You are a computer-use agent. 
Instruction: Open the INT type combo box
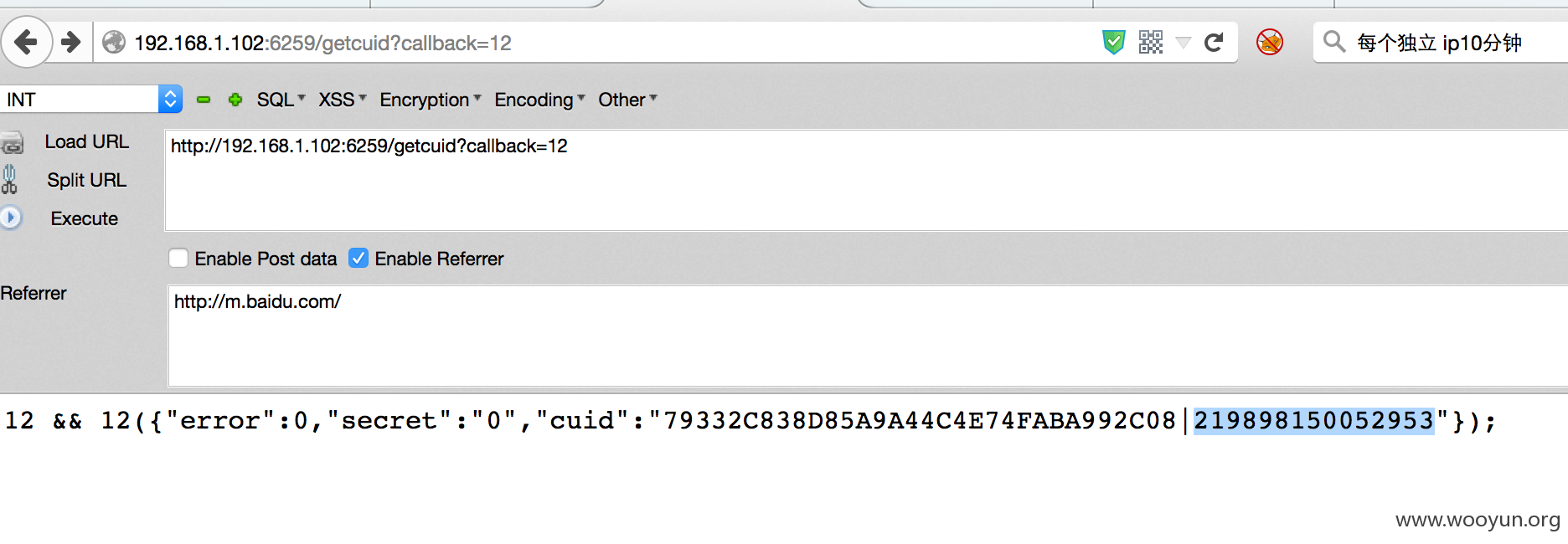point(91,100)
